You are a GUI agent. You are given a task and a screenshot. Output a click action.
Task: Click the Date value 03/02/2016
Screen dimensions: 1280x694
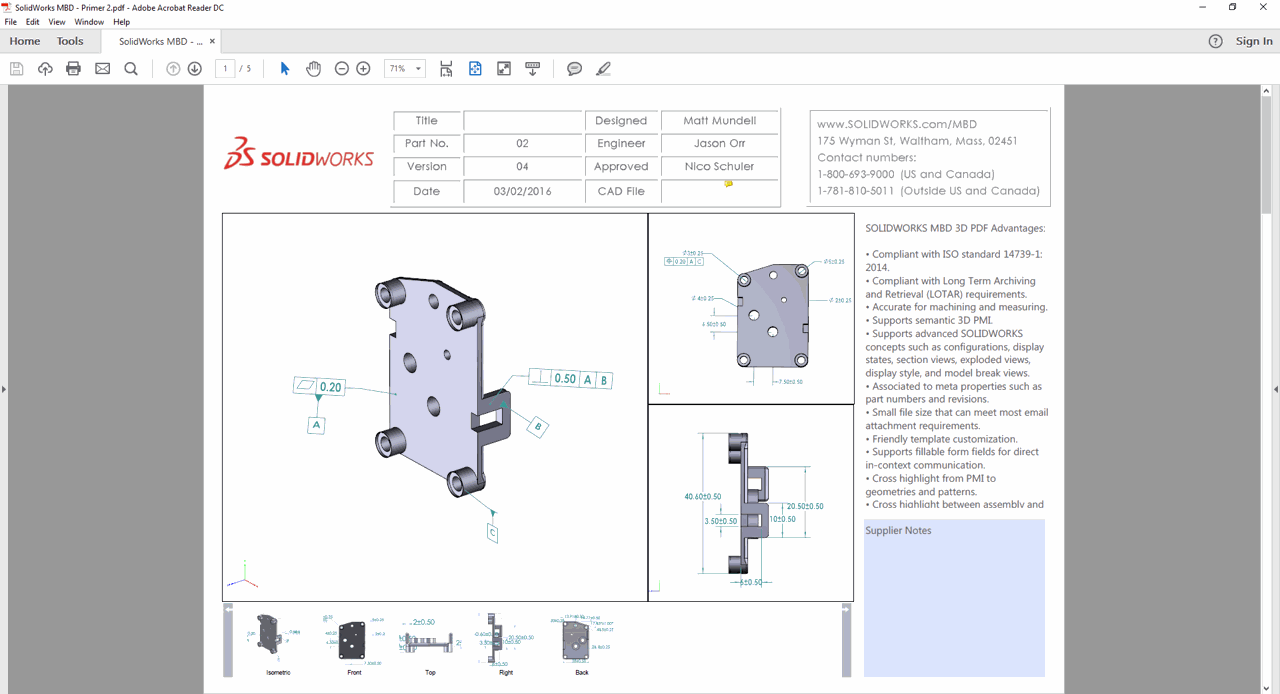(x=523, y=191)
